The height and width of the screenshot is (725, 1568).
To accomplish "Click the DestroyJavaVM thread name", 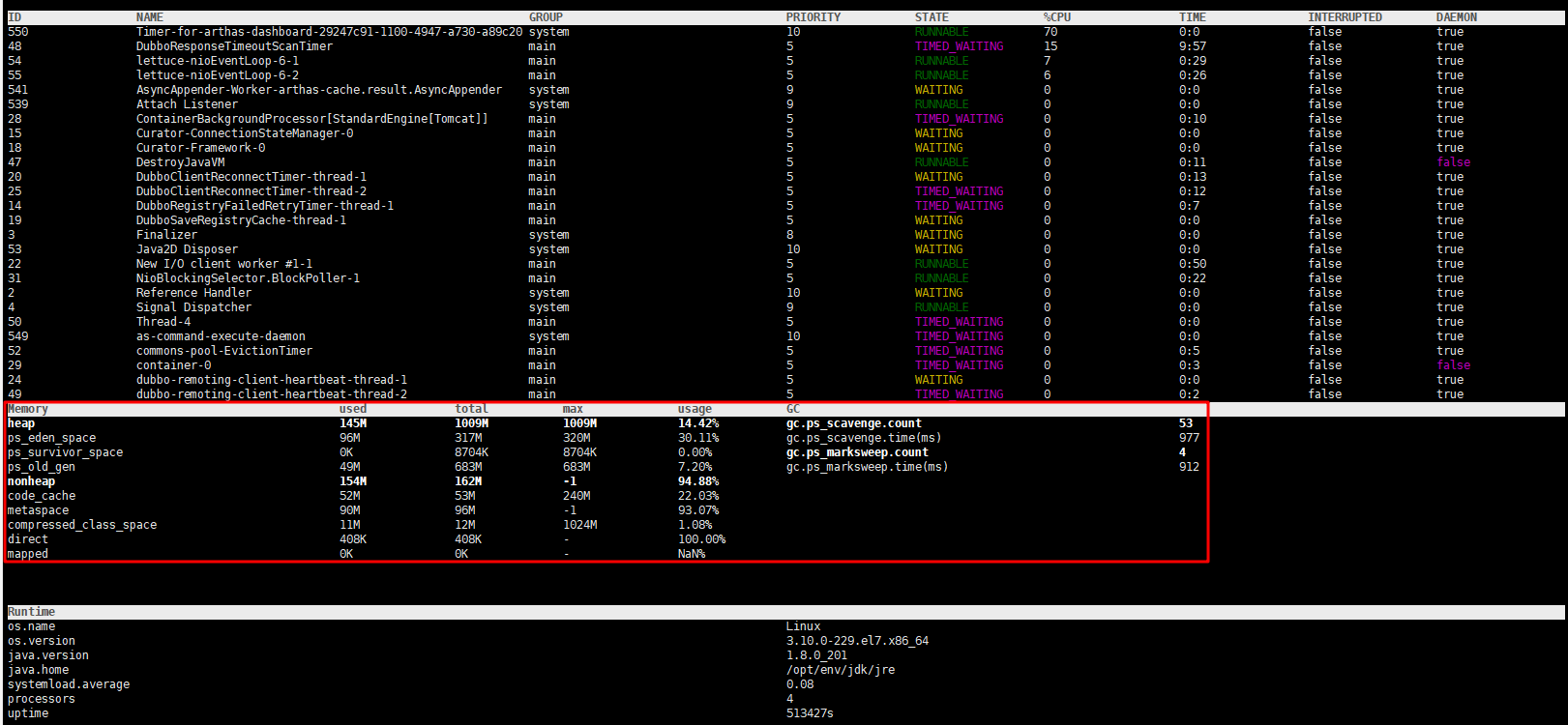I will (x=180, y=162).
